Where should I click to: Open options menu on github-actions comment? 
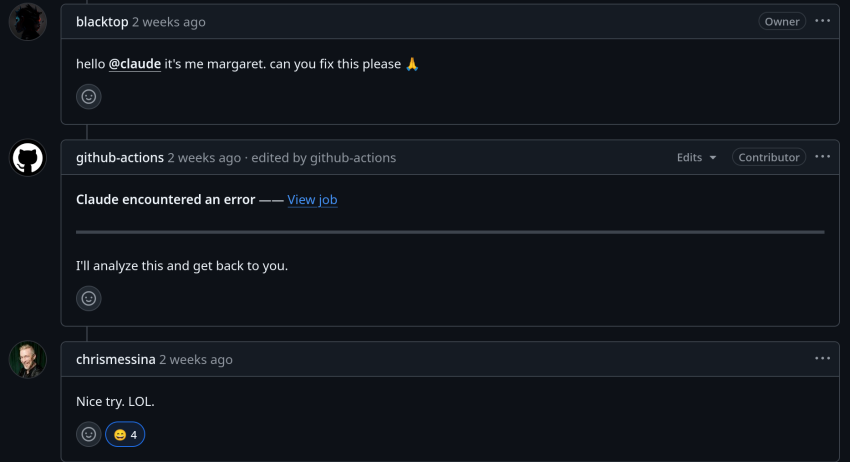tap(822, 157)
